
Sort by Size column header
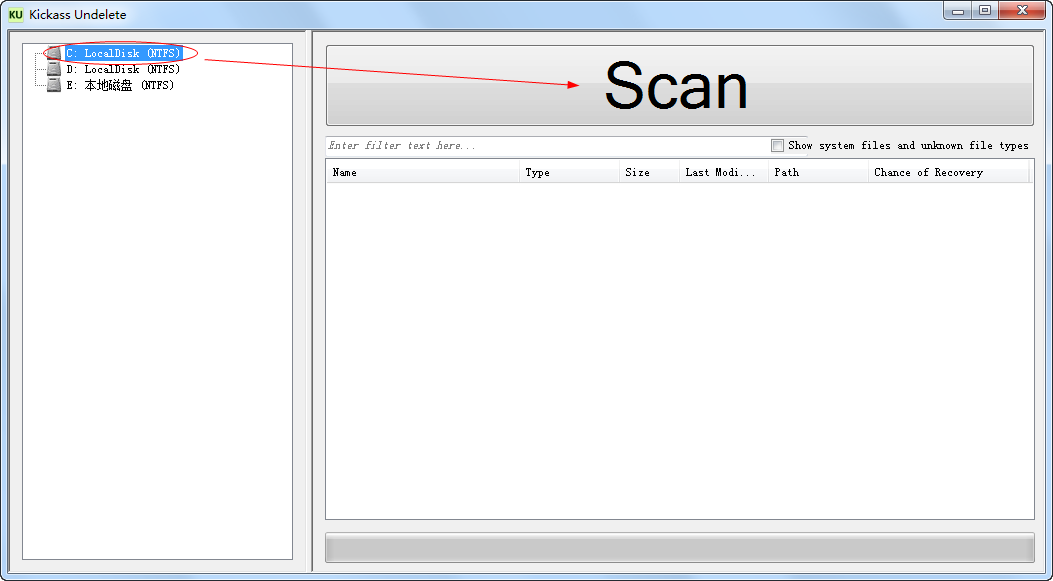pos(649,173)
